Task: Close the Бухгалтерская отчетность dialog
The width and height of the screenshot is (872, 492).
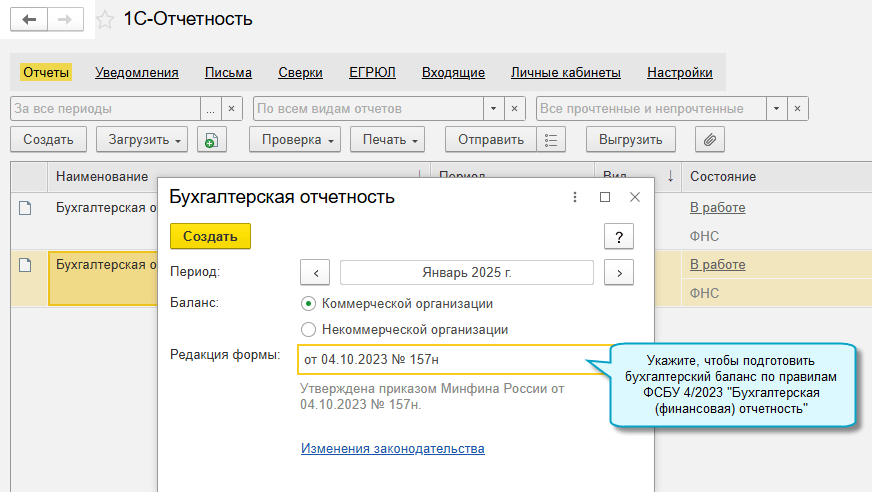Action: pos(635,197)
